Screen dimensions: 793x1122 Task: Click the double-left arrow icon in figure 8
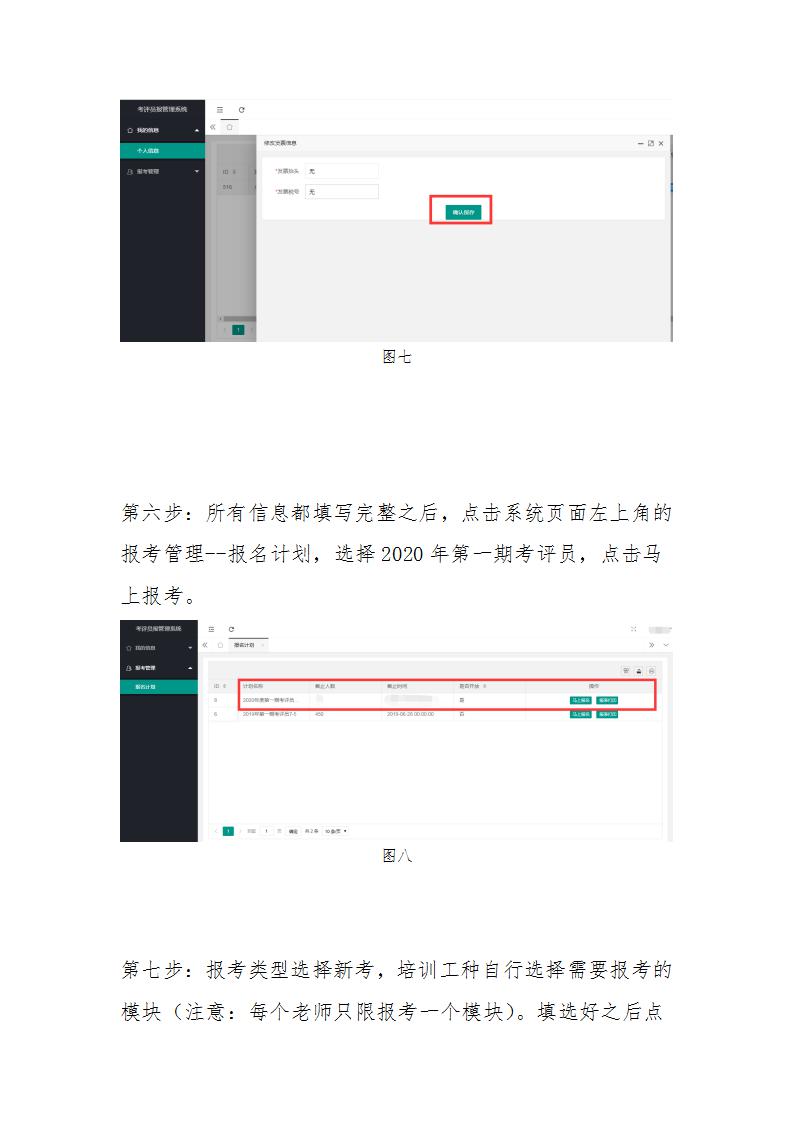click(205, 645)
